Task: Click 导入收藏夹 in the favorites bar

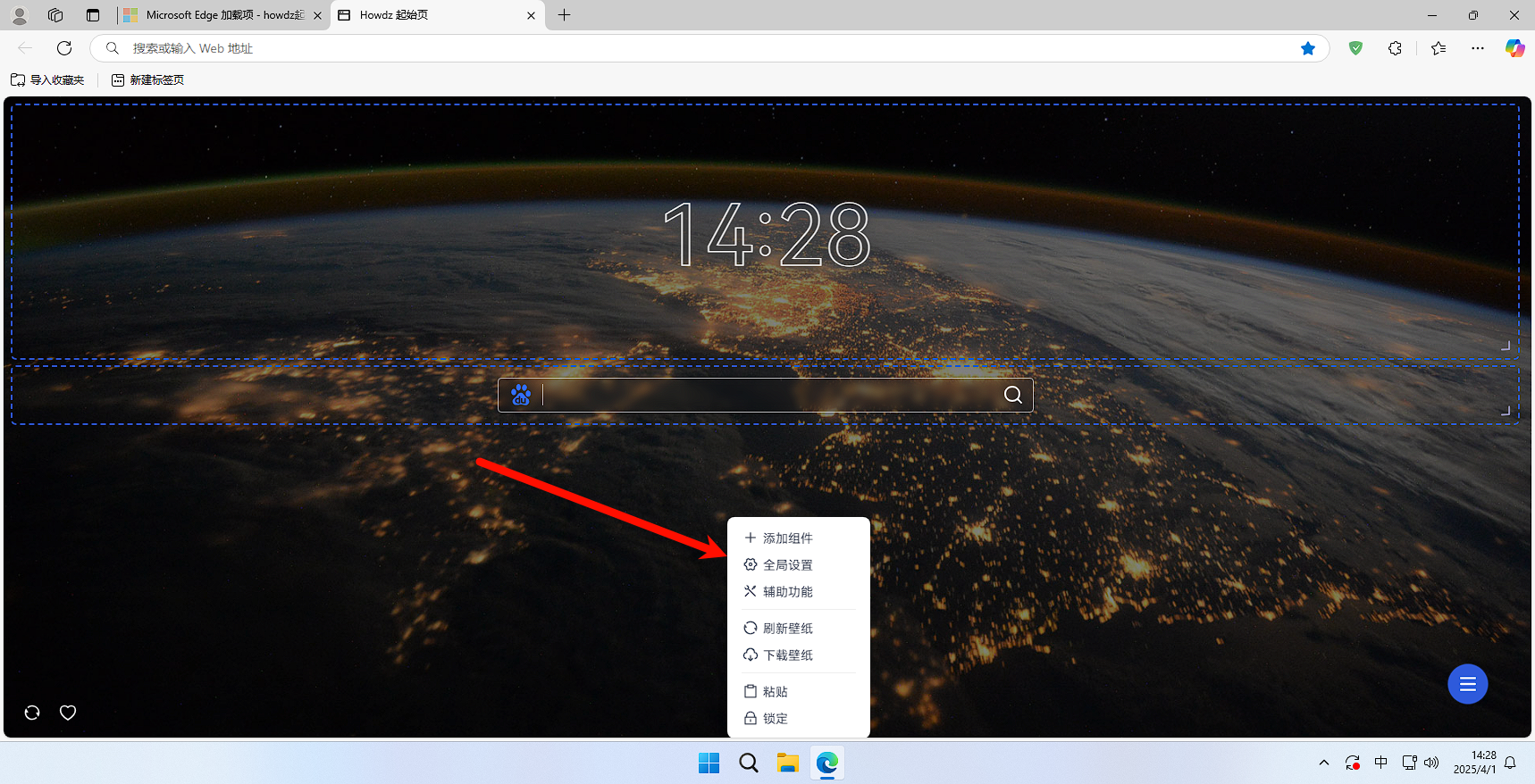Action: pyautogui.click(x=47, y=79)
